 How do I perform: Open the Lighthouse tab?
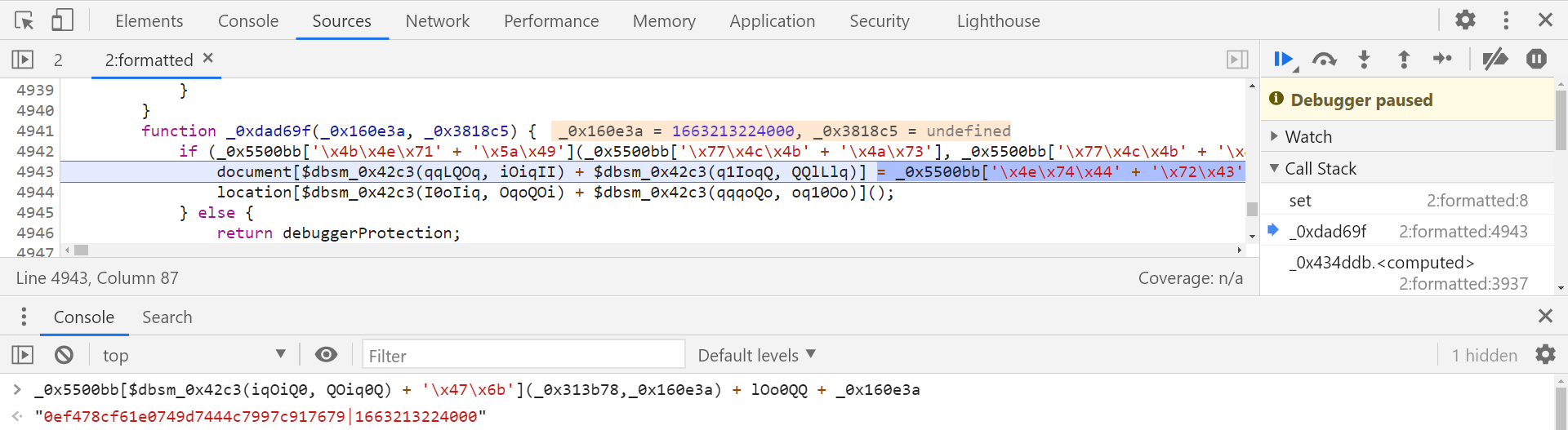pyautogui.click(x=999, y=21)
